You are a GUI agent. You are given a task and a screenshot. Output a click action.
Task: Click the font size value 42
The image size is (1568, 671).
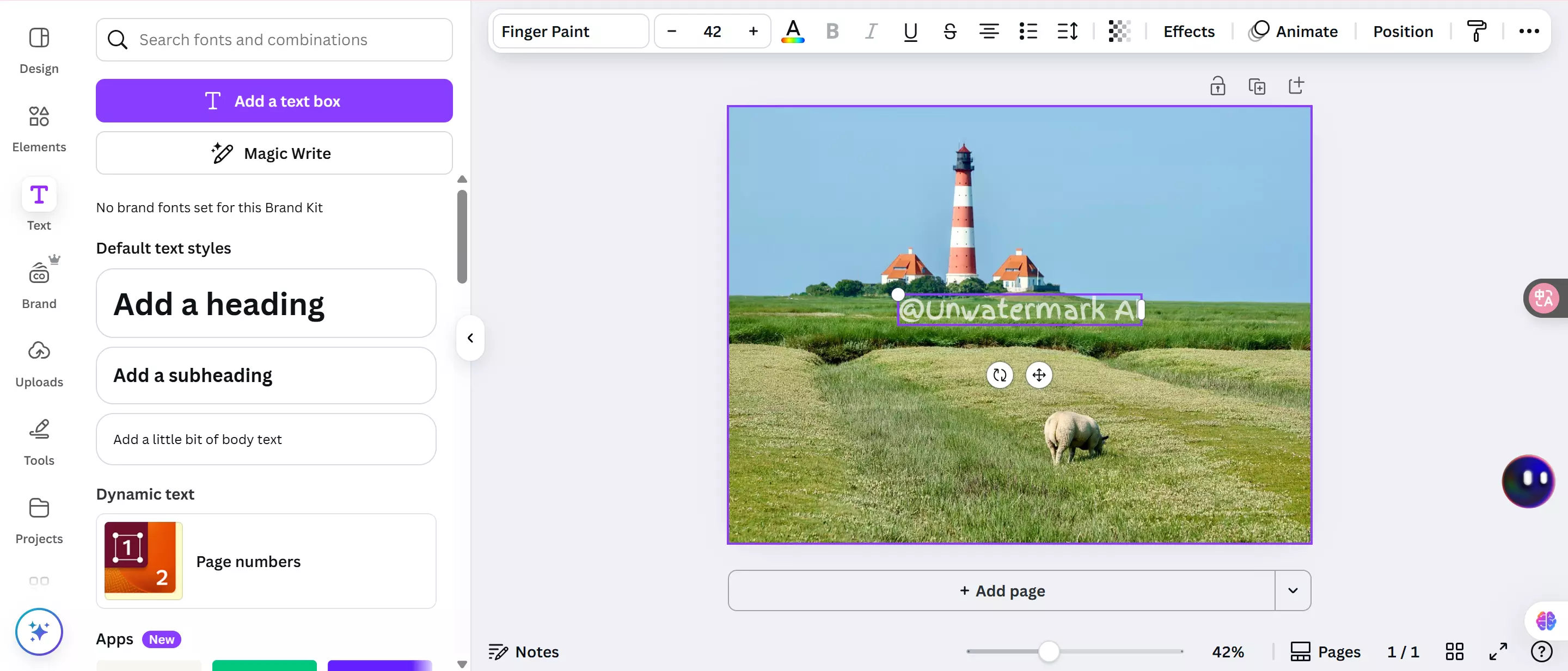click(x=712, y=31)
